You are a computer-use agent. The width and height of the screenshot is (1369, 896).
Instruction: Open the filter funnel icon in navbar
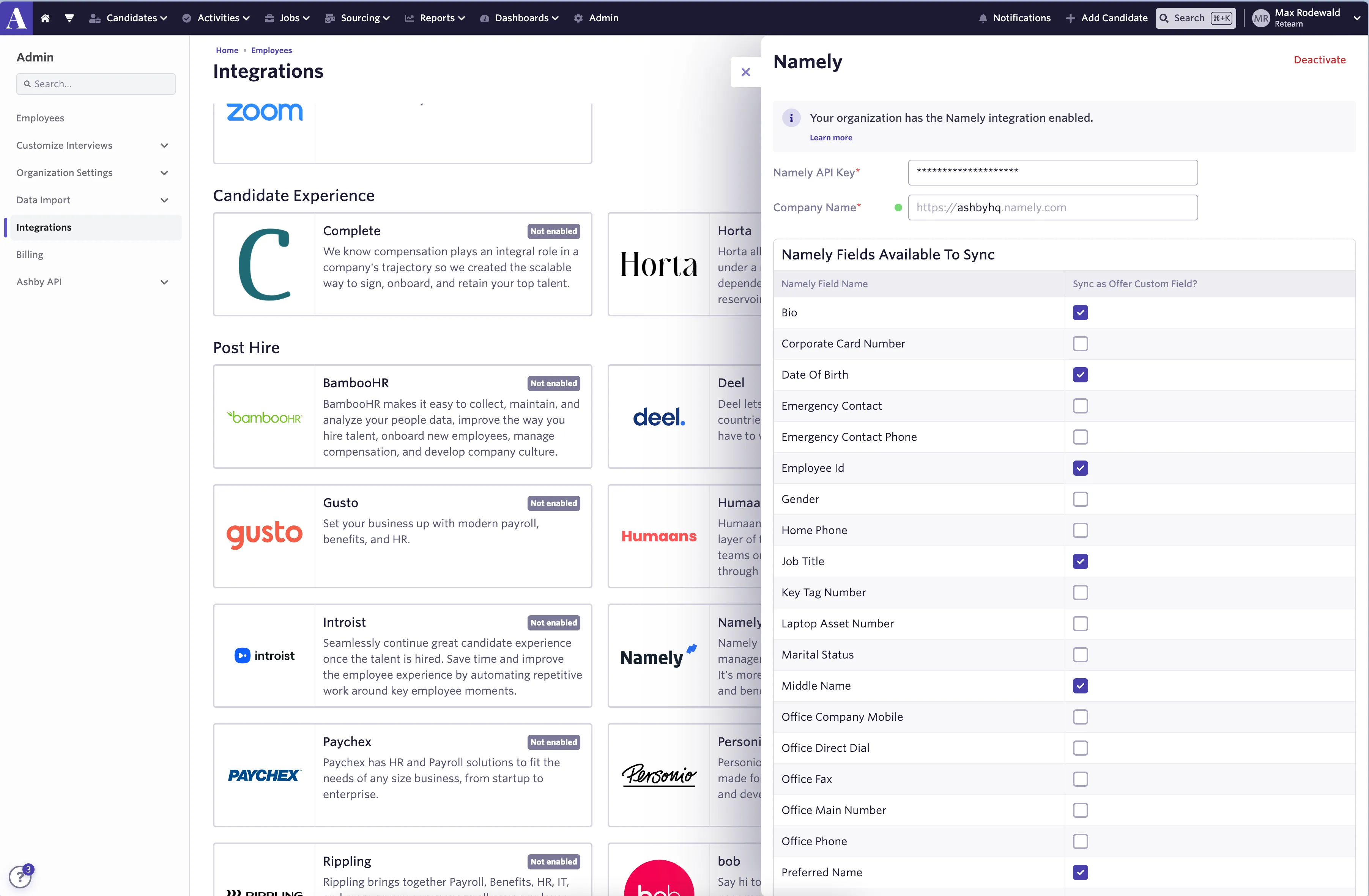69,18
